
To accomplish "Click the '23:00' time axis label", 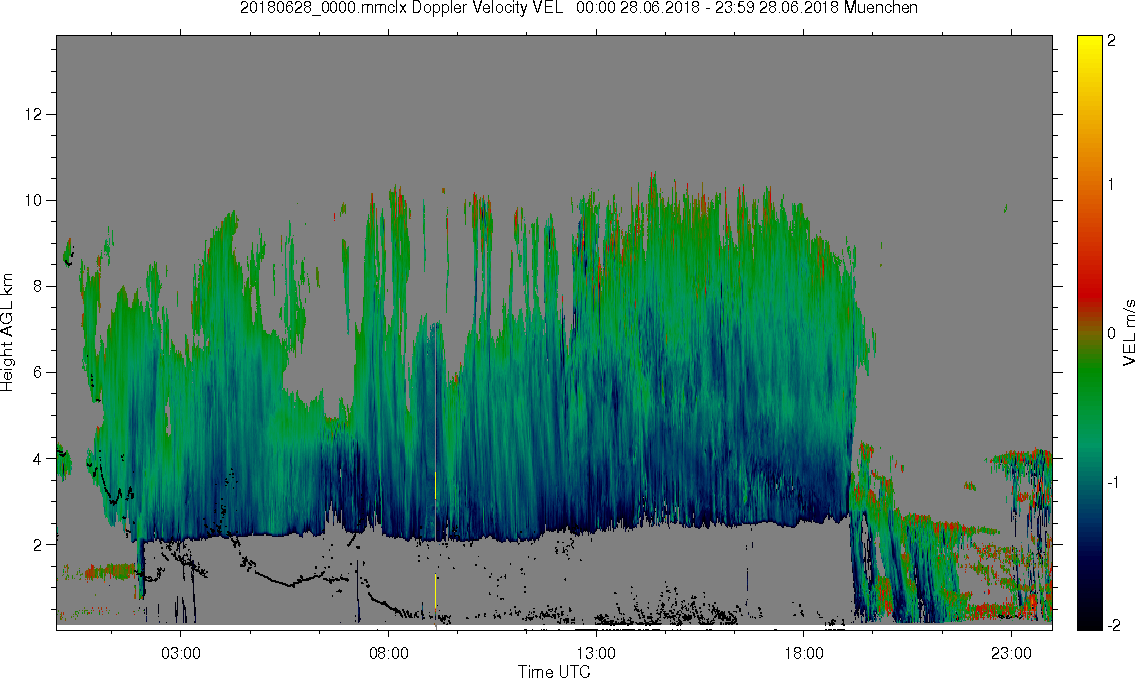I will [1011, 653].
